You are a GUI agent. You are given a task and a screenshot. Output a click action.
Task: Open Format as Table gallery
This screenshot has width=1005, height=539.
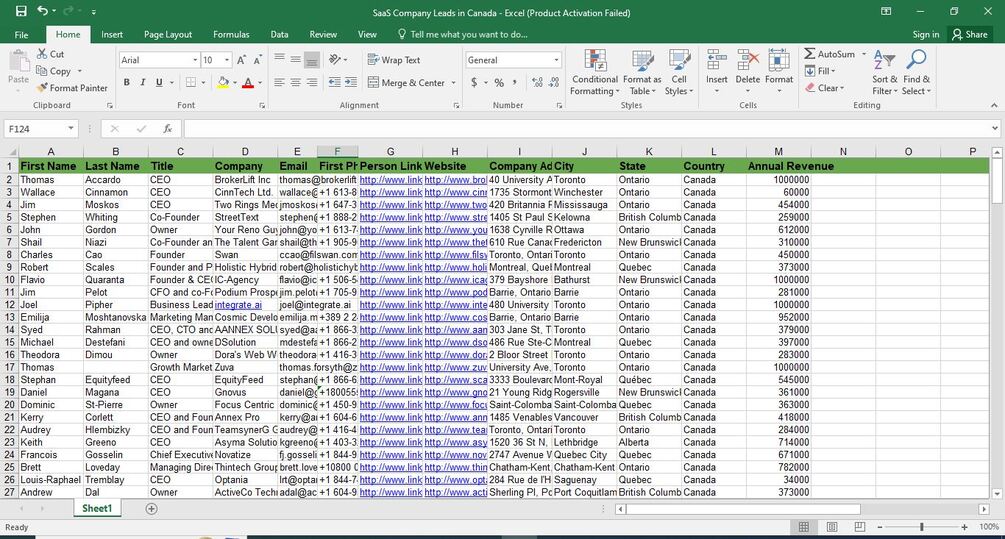(x=642, y=72)
